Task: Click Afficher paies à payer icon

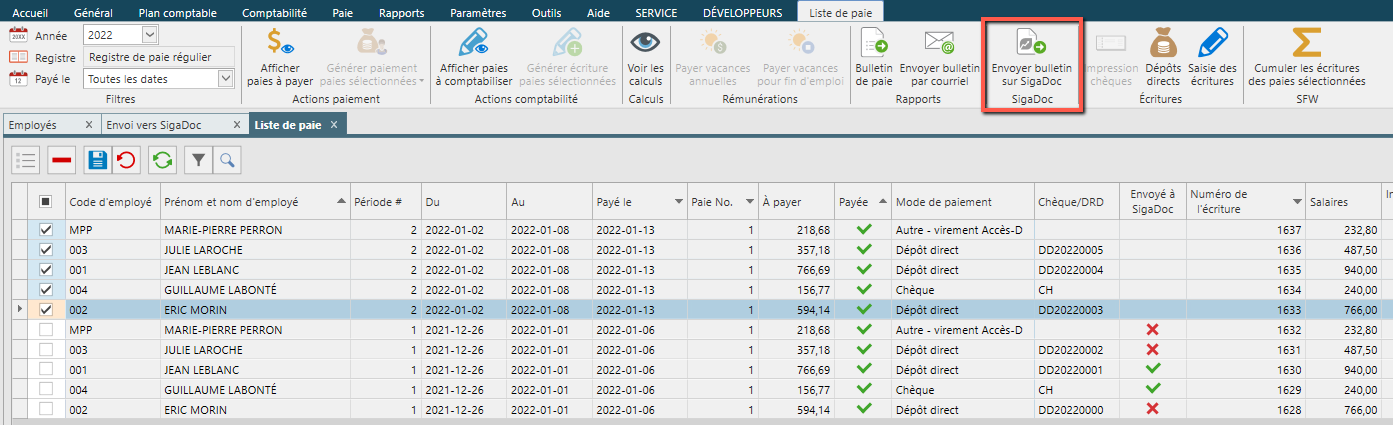Action: tap(280, 43)
